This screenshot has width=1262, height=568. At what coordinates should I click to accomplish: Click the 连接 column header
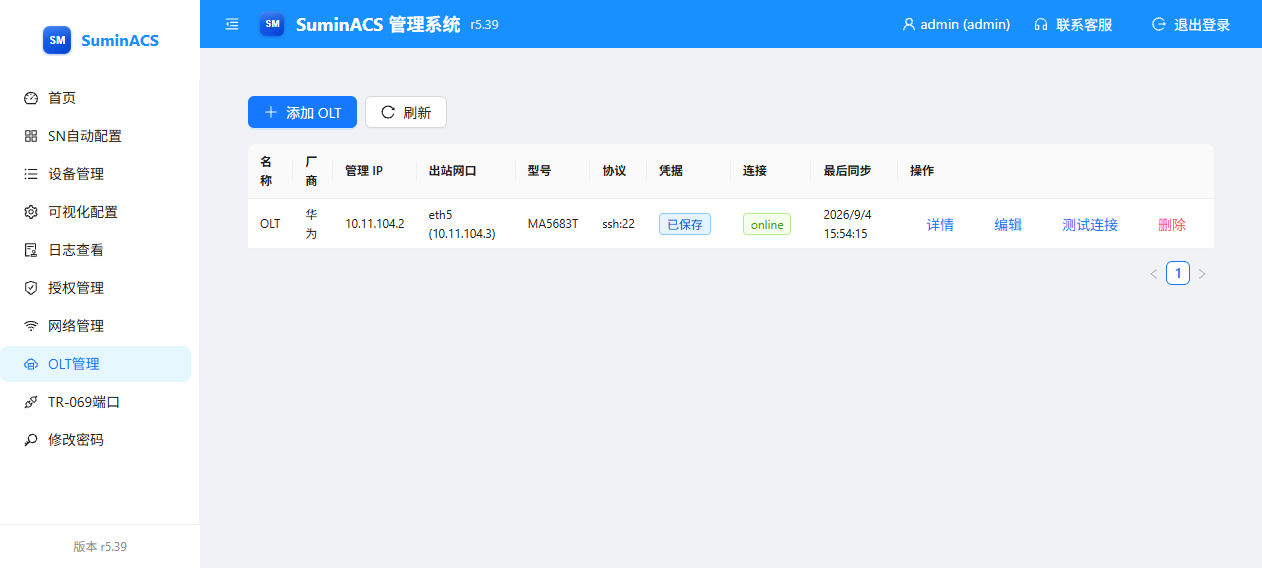(x=755, y=171)
